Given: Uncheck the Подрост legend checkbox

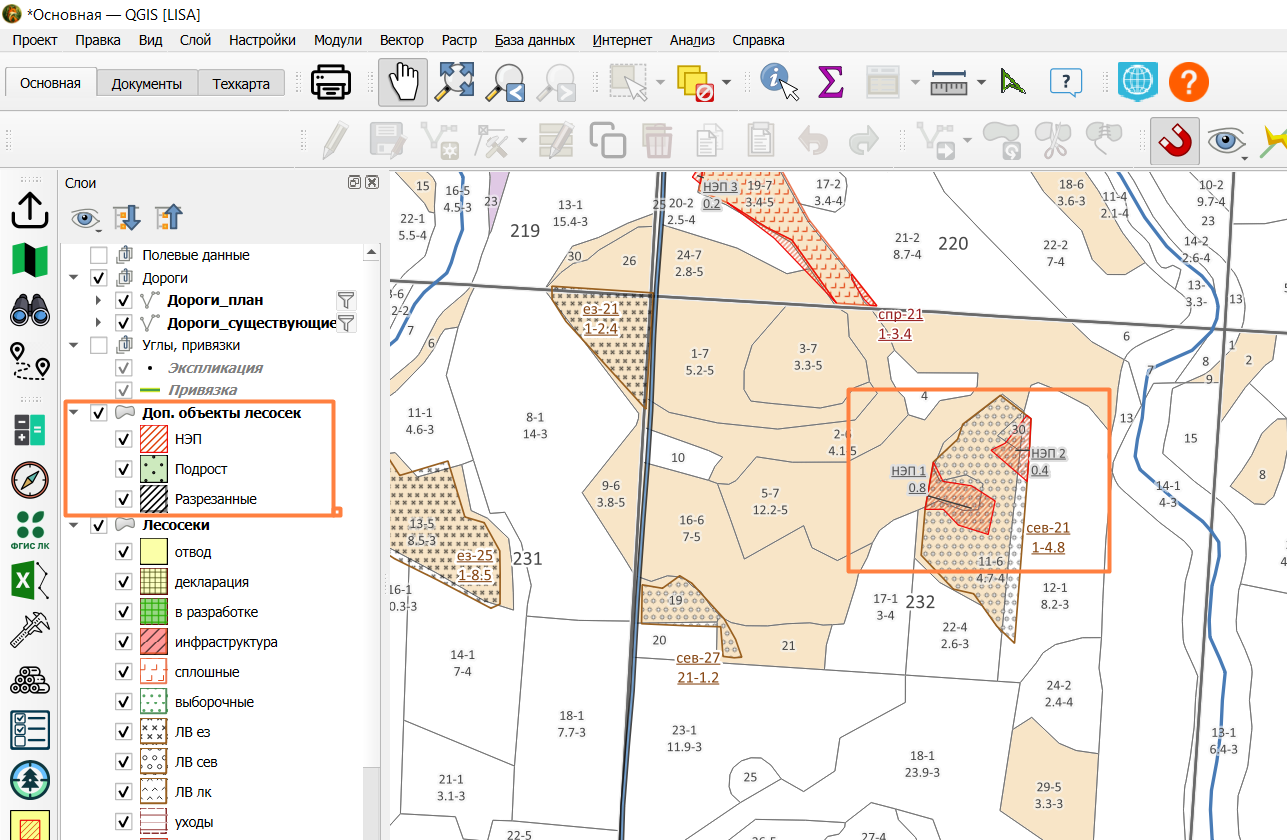Looking at the screenshot, I should coord(123,469).
